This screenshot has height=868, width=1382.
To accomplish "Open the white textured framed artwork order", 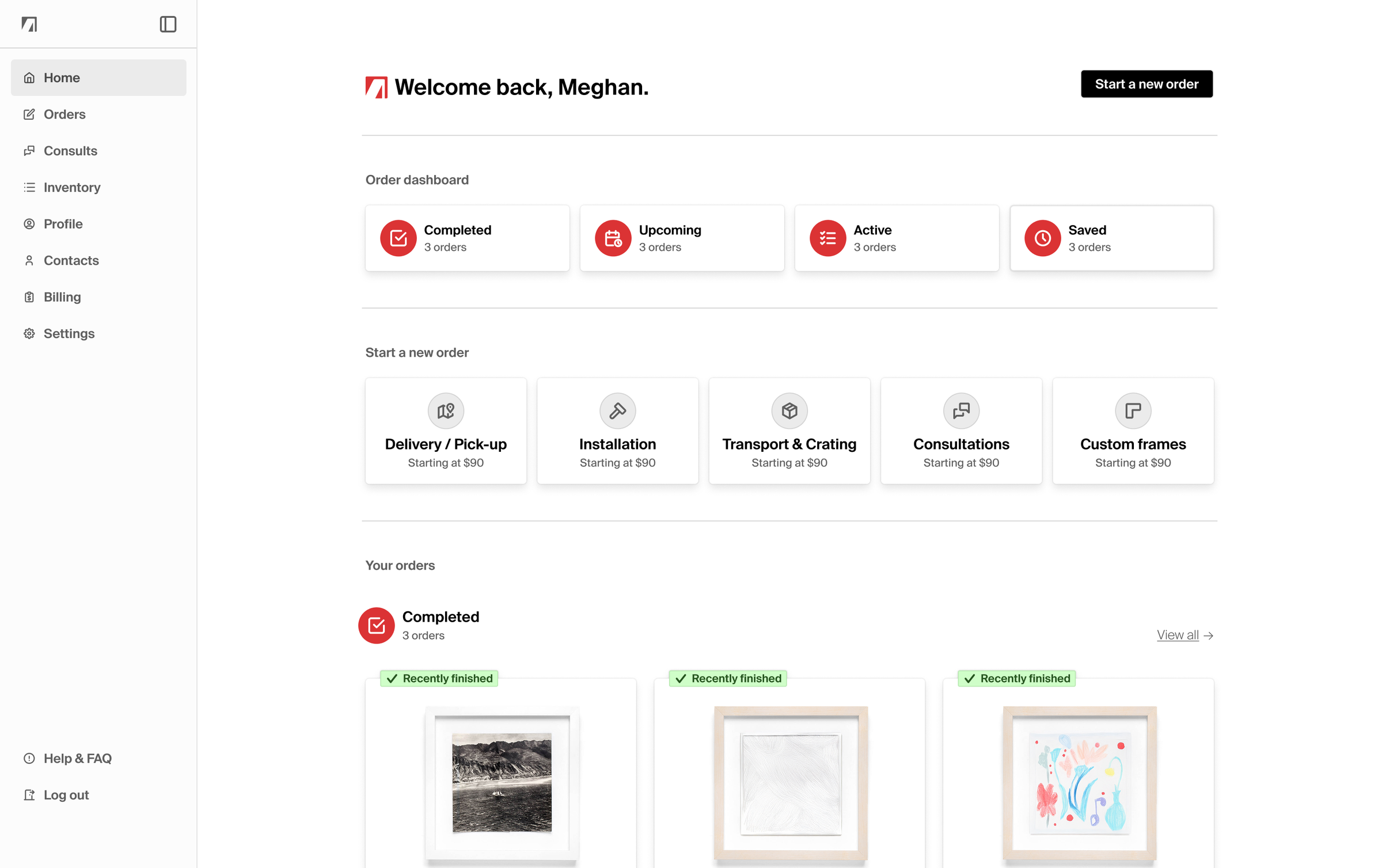I will tap(790, 783).
